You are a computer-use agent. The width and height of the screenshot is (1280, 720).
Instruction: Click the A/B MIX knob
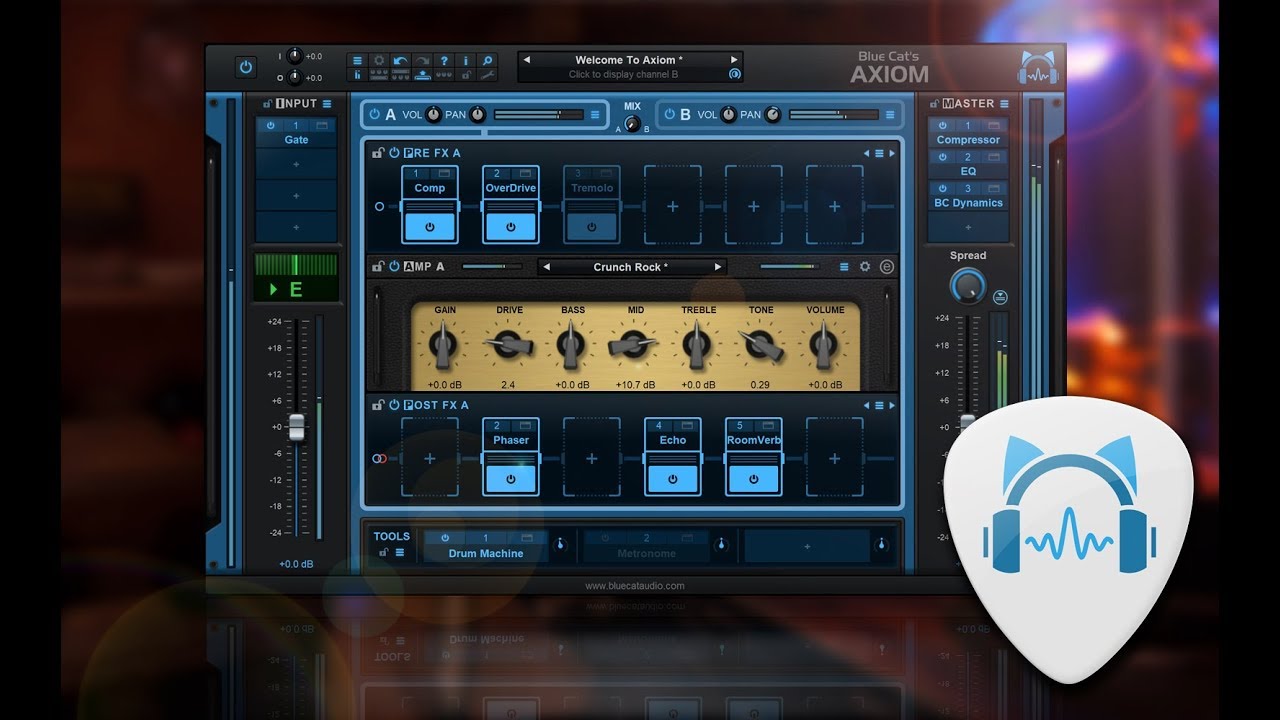632,124
